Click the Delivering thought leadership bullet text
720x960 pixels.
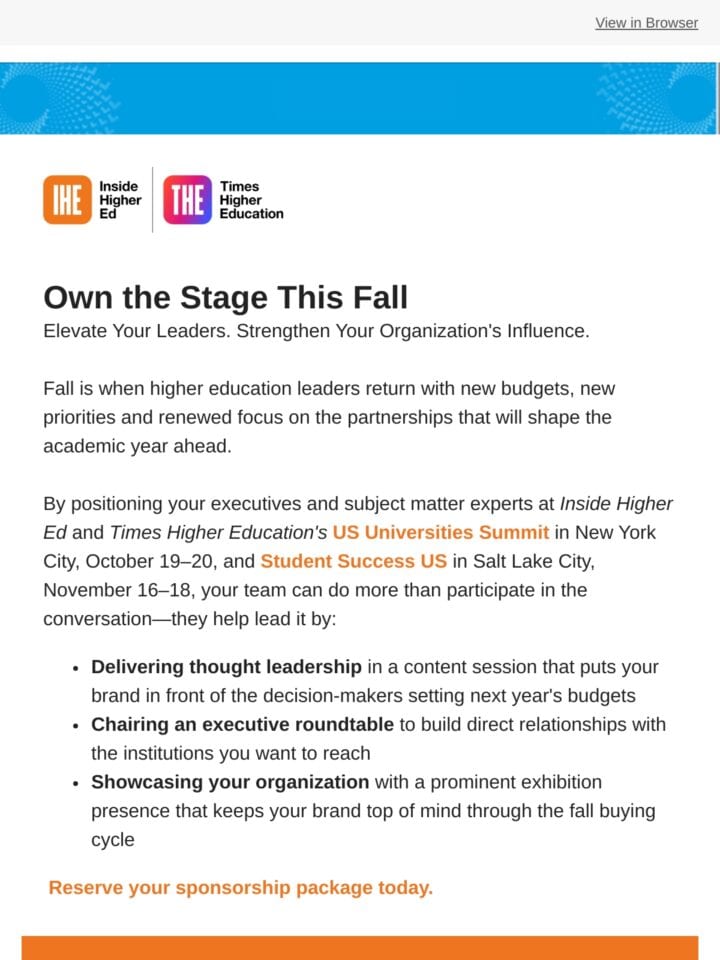[x=227, y=667]
